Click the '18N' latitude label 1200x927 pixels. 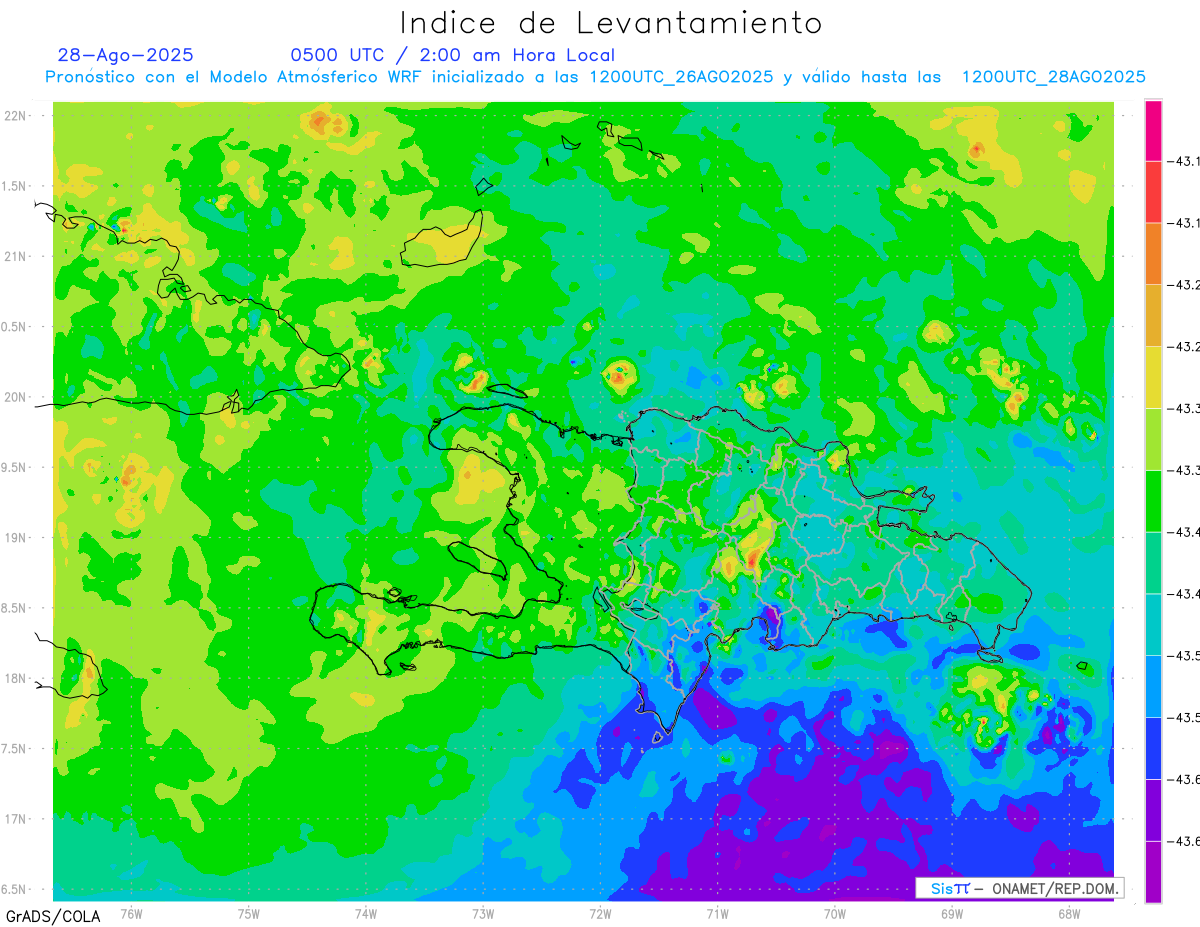[x=15, y=678]
